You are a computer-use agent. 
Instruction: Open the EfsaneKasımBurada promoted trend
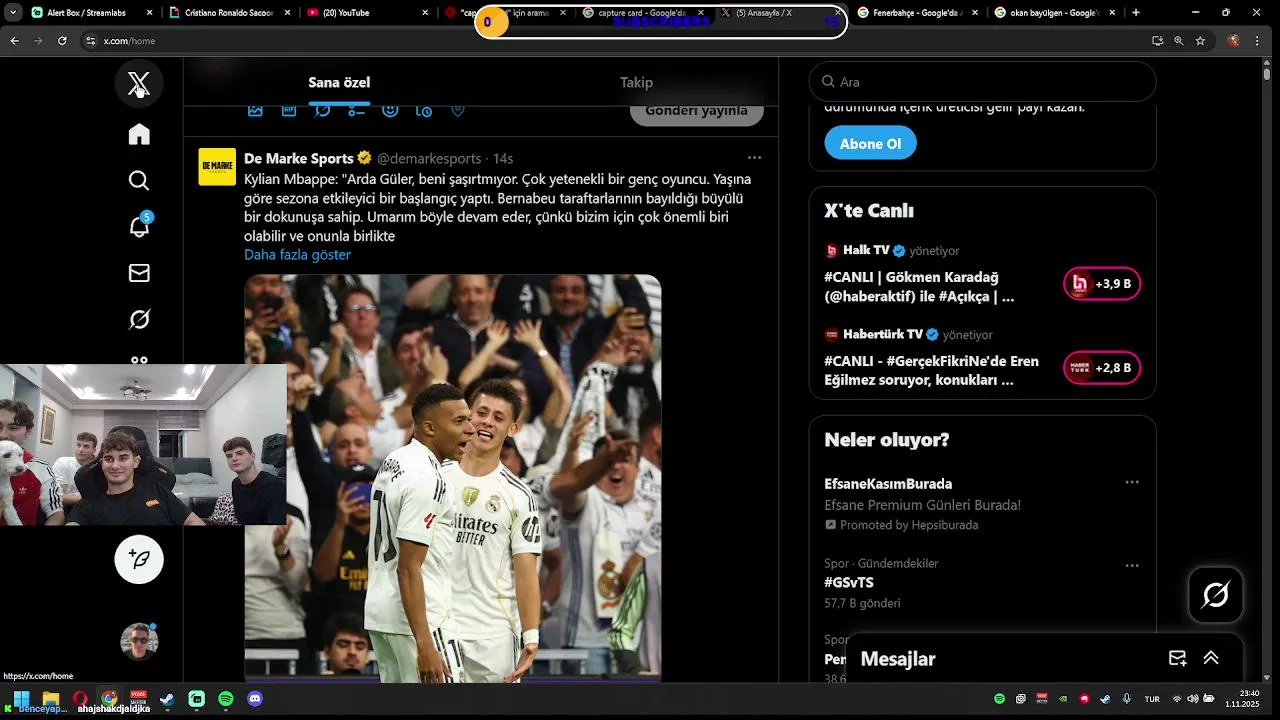888,483
